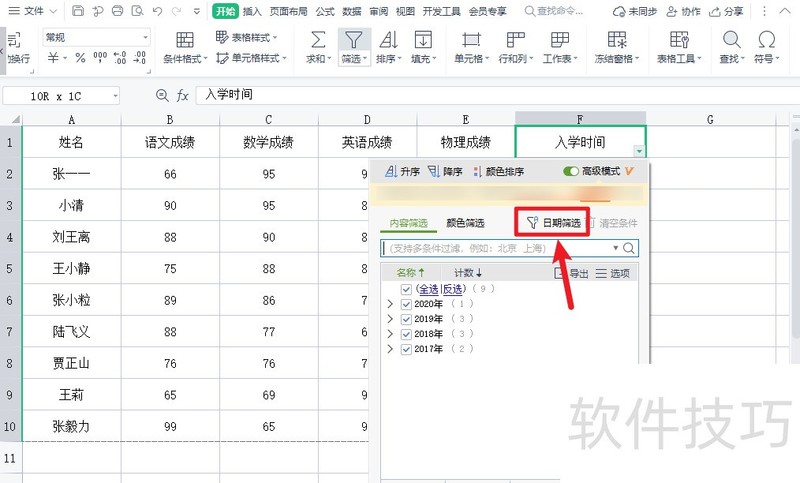This screenshot has width=800, height=483.
Task: Click the undo arrow icon
Action: 157,11
